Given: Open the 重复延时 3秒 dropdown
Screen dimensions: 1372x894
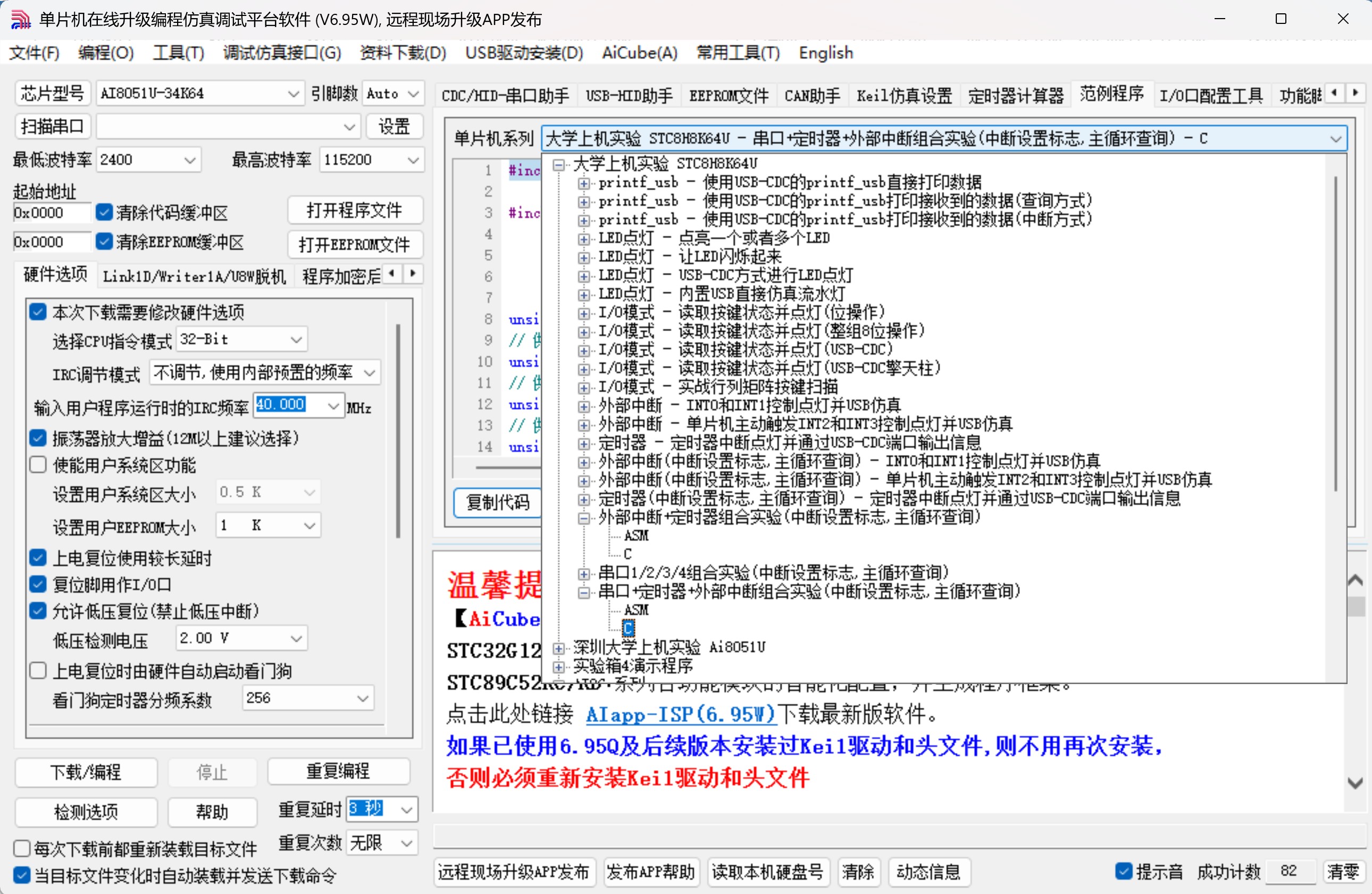Looking at the screenshot, I should [406, 809].
